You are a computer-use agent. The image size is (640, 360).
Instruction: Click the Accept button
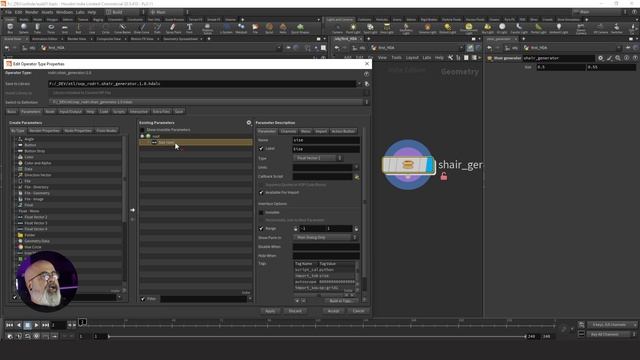(x=333, y=311)
